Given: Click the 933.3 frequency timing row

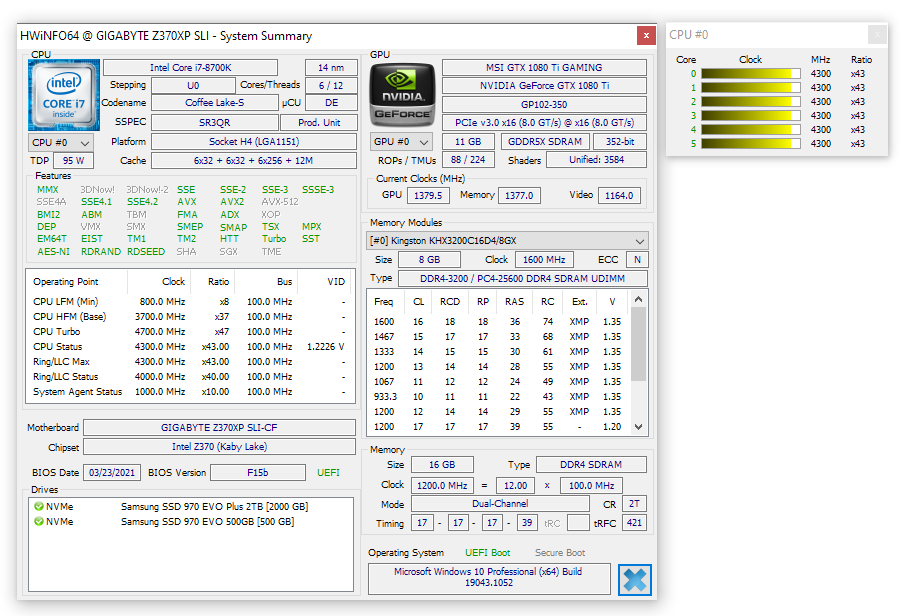Looking at the screenshot, I should 499,397.
